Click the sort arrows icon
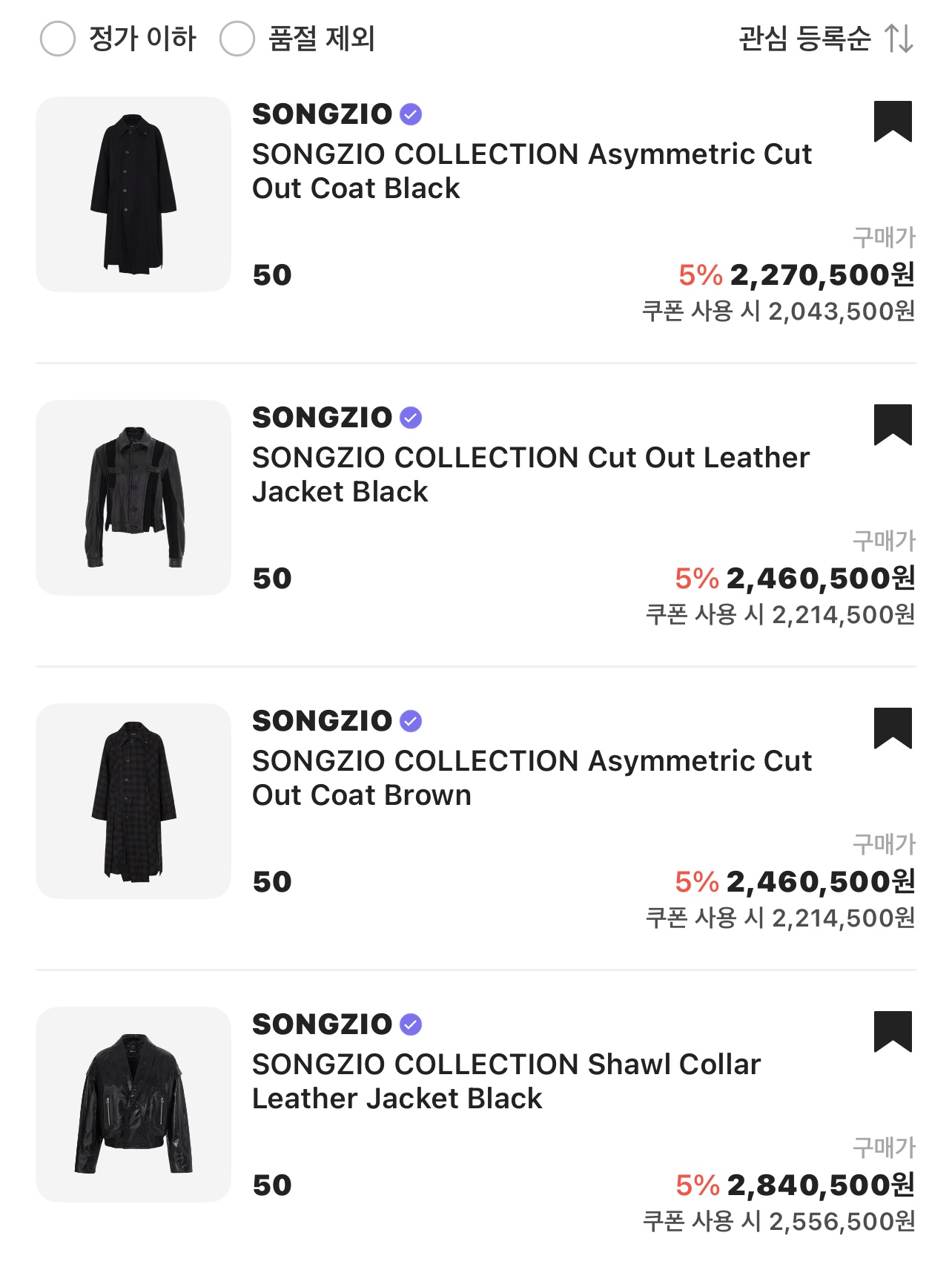Image resolution: width=952 pixels, height=1270 pixels. pos(899,39)
